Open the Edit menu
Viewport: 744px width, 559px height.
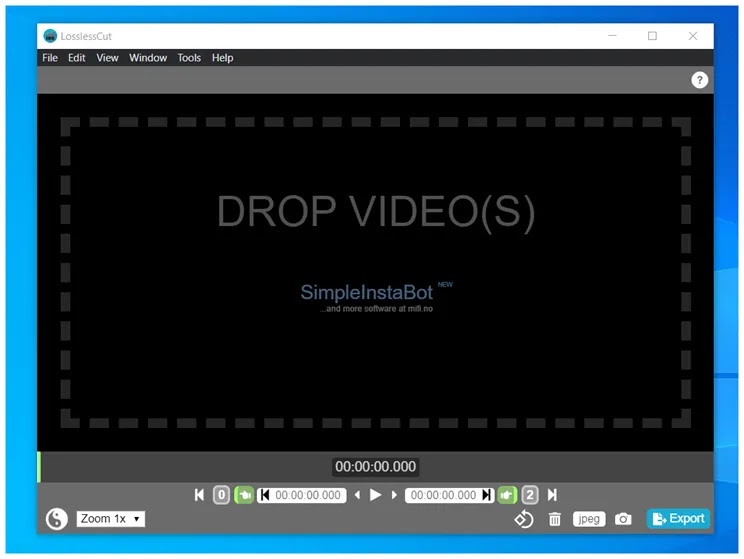76,58
